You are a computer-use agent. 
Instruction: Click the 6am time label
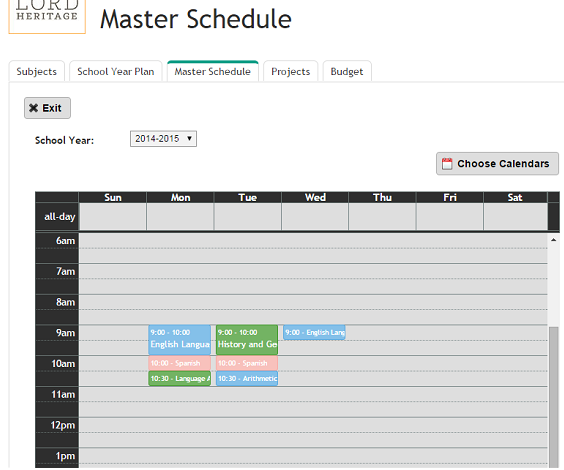[65, 241]
